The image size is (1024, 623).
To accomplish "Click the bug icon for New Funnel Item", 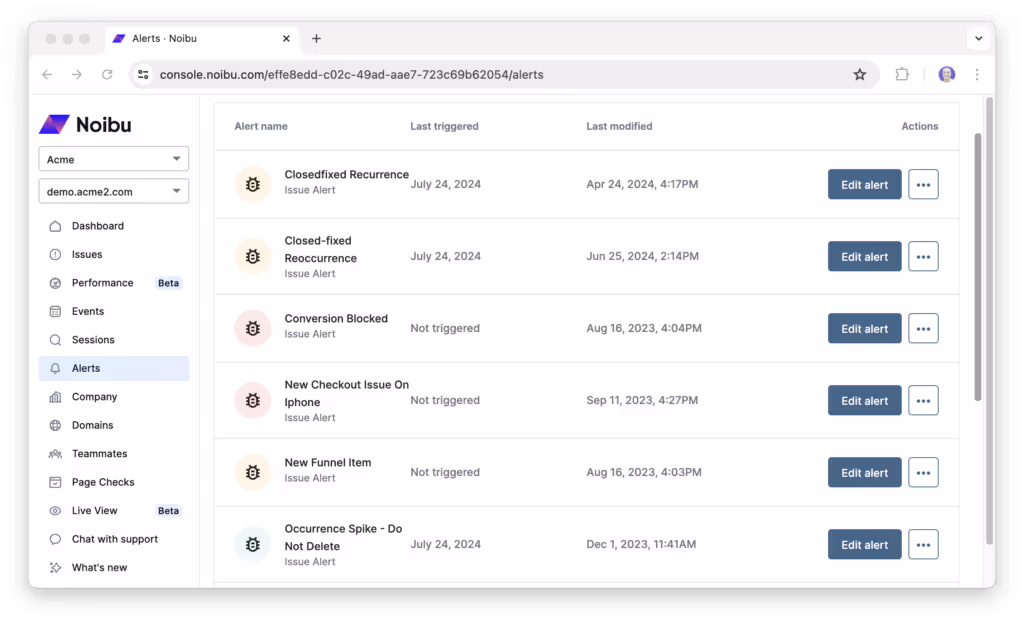I will [253, 472].
